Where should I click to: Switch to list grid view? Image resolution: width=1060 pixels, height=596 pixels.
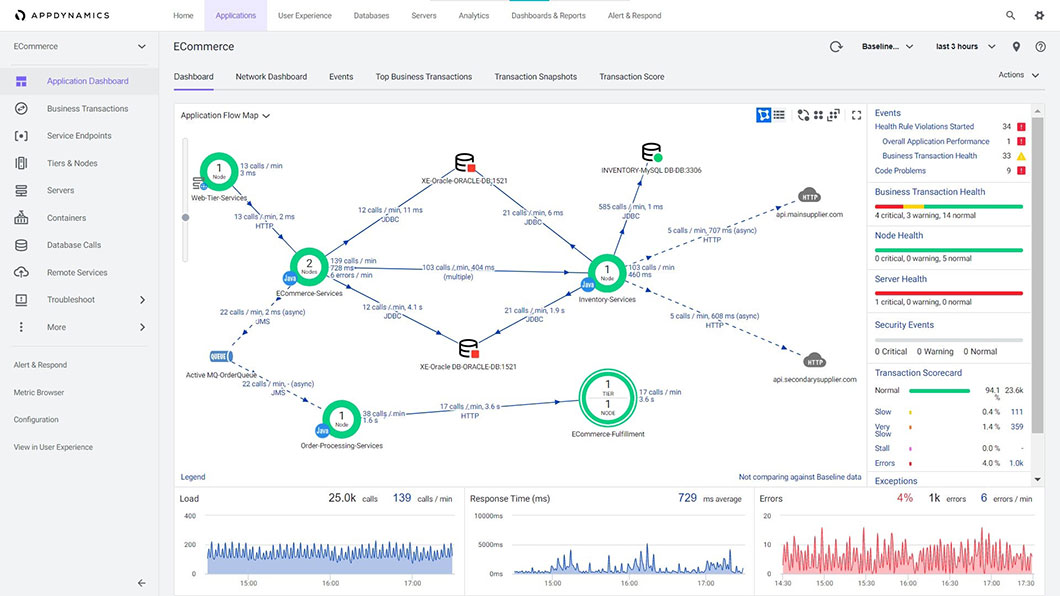tap(779, 115)
